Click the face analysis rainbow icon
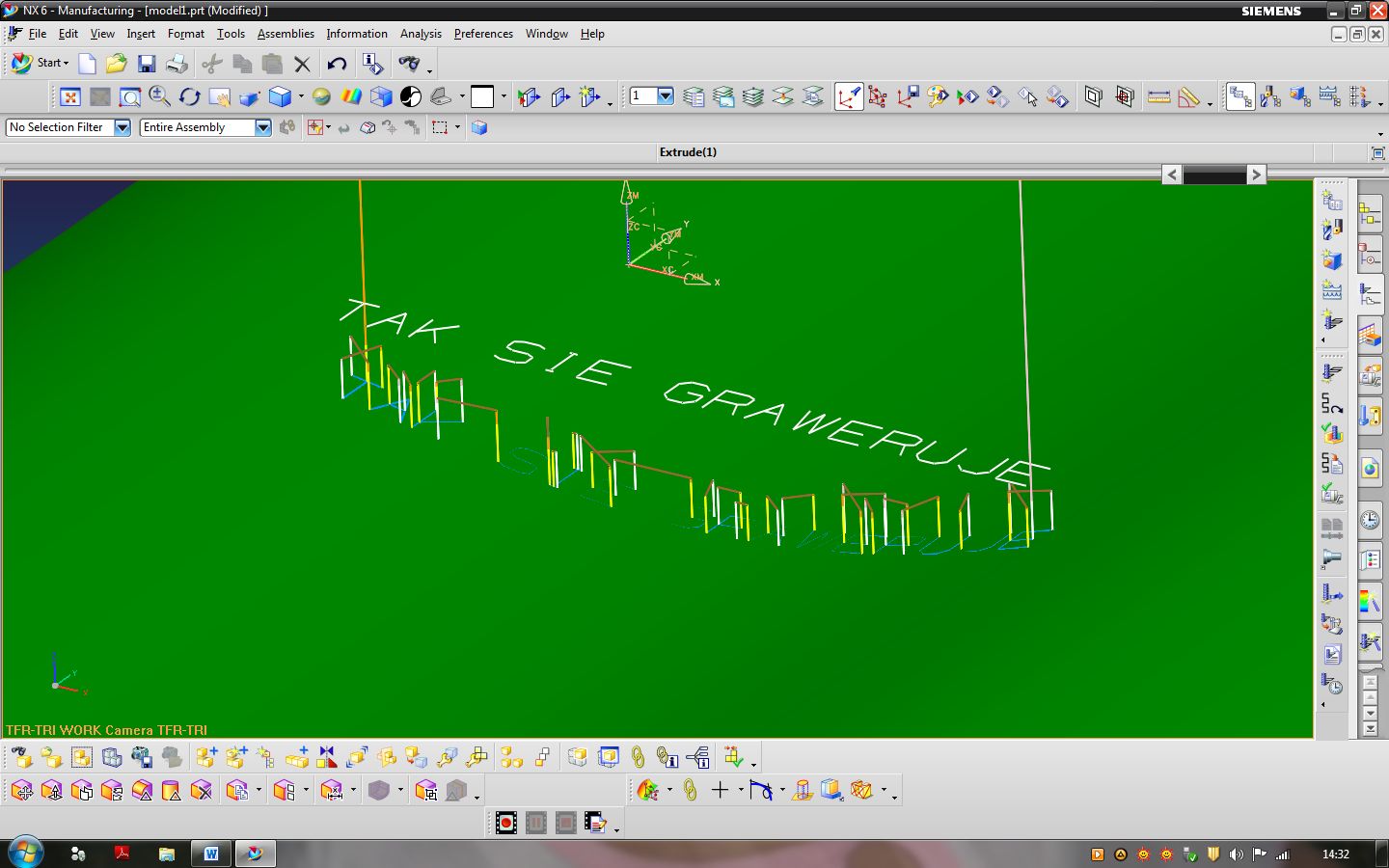The image size is (1389, 868). [x=351, y=96]
